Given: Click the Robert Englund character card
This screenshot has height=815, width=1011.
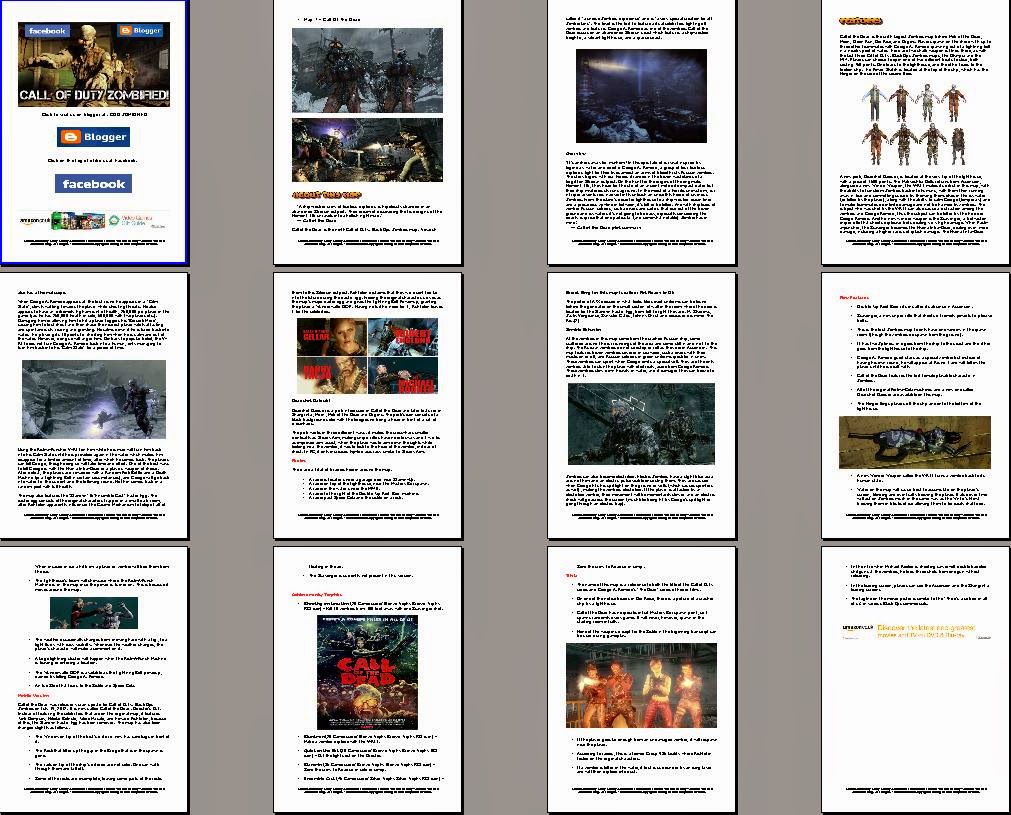Looking at the screenshot, I should 403,337.
